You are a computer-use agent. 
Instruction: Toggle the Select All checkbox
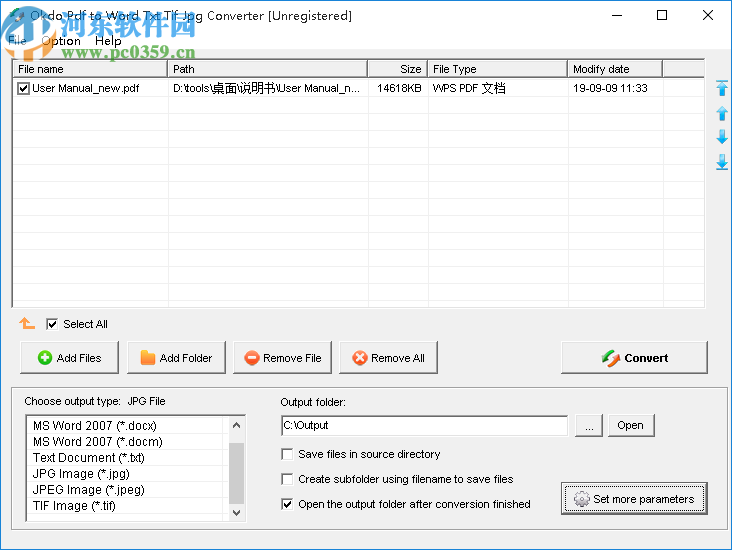click(52, 324)
